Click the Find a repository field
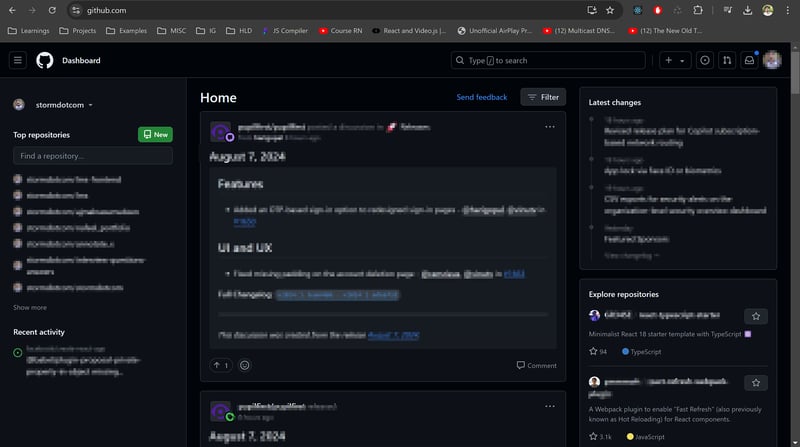800x447 pixels. tap(92, 156)
